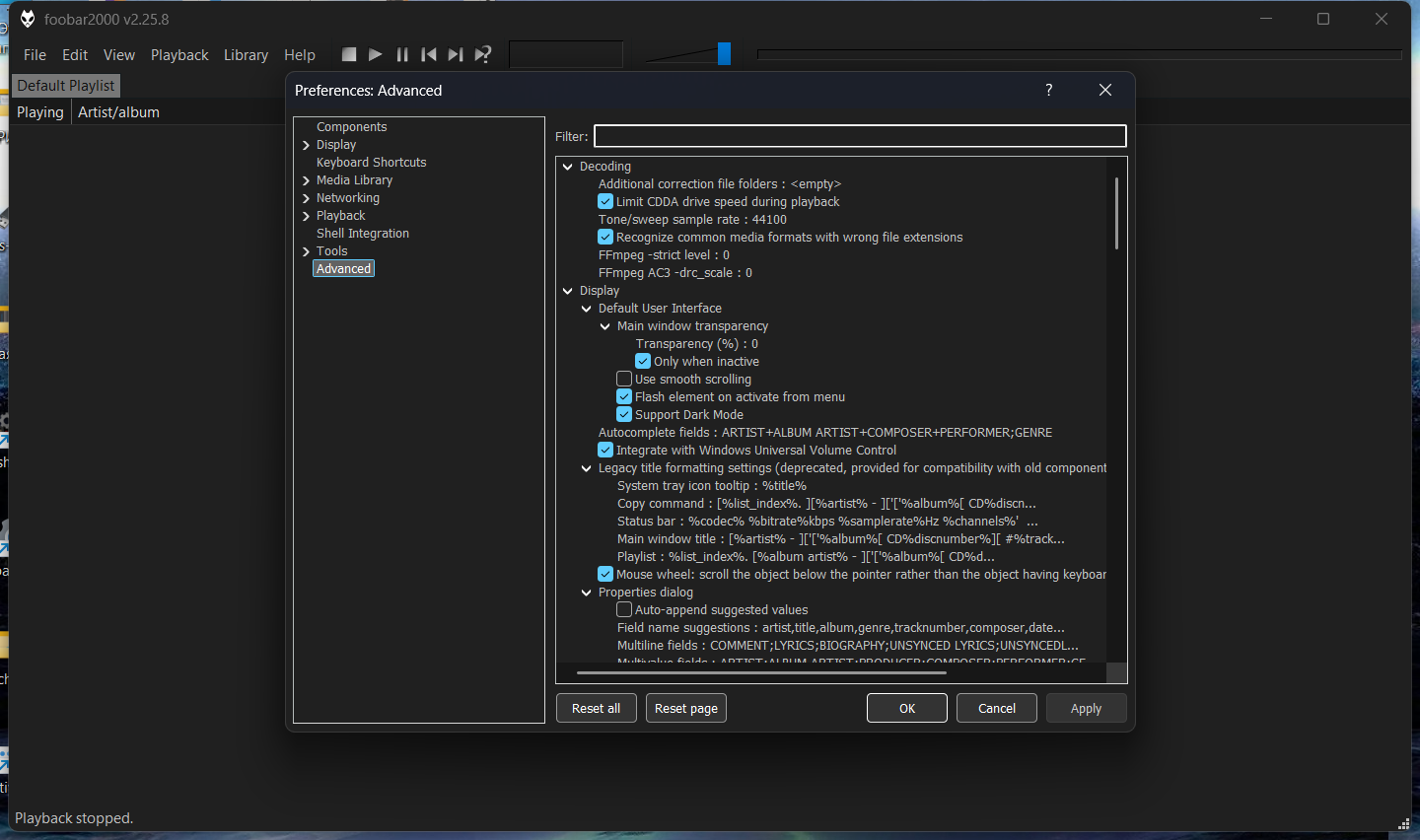Uncheck Support Dark Mode
1420x840 pixels.
[624, 415]
